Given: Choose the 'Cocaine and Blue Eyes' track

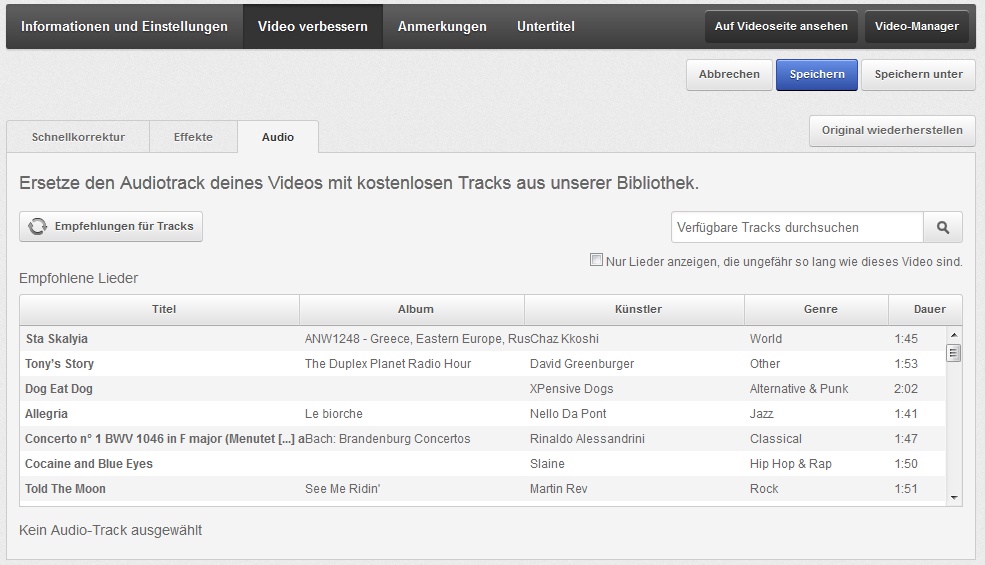Looking at the screenshot, I should click(89, 464).
